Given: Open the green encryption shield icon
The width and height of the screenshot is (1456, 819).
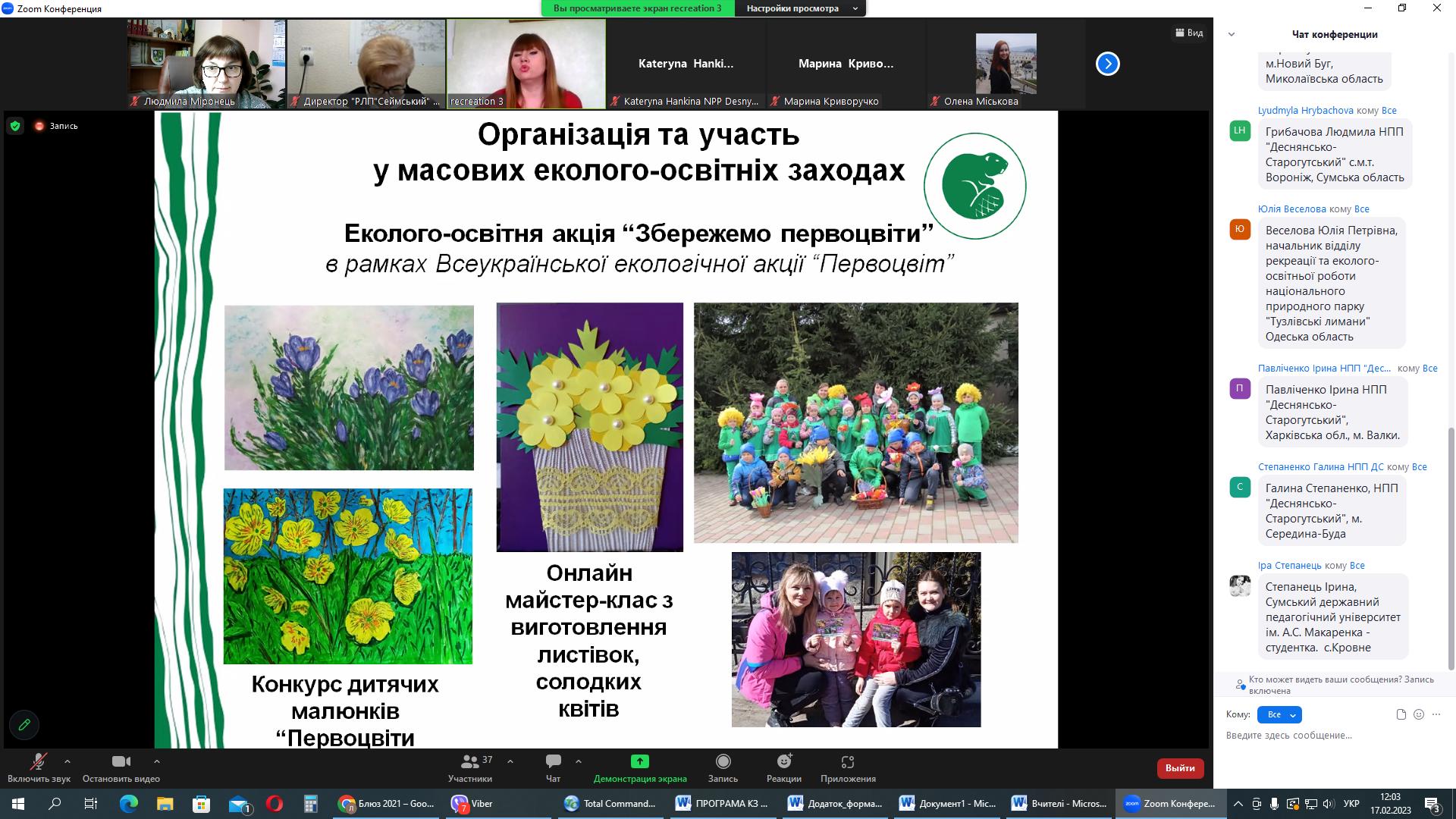Looking at the screenshot, I should click(15, 126).
